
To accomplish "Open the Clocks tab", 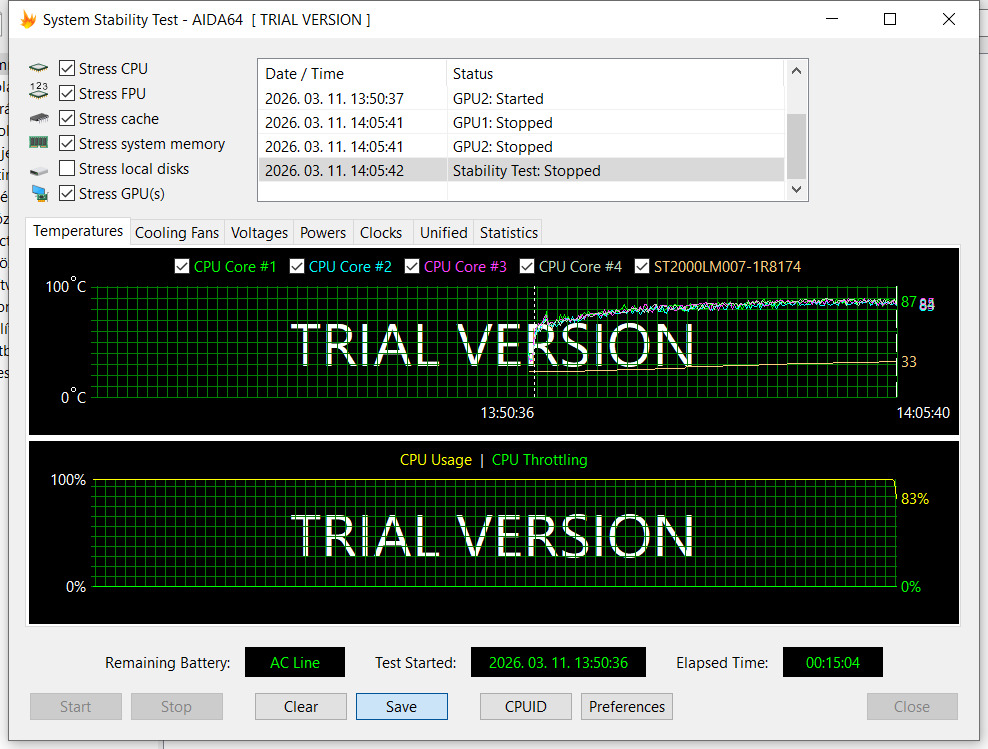I will click(381, 233).
